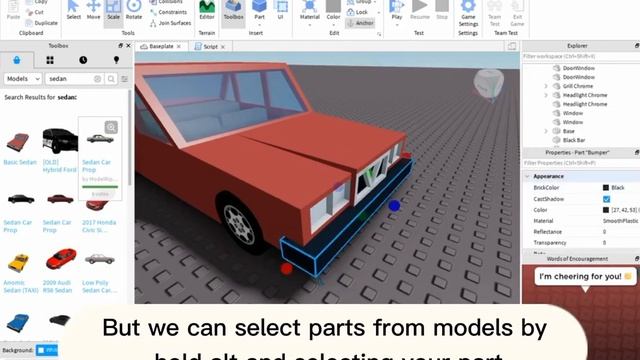Select 2009 Audi RS6 Sedan model
This screenshot has height=360, width=640.
[x=61, y=259]
